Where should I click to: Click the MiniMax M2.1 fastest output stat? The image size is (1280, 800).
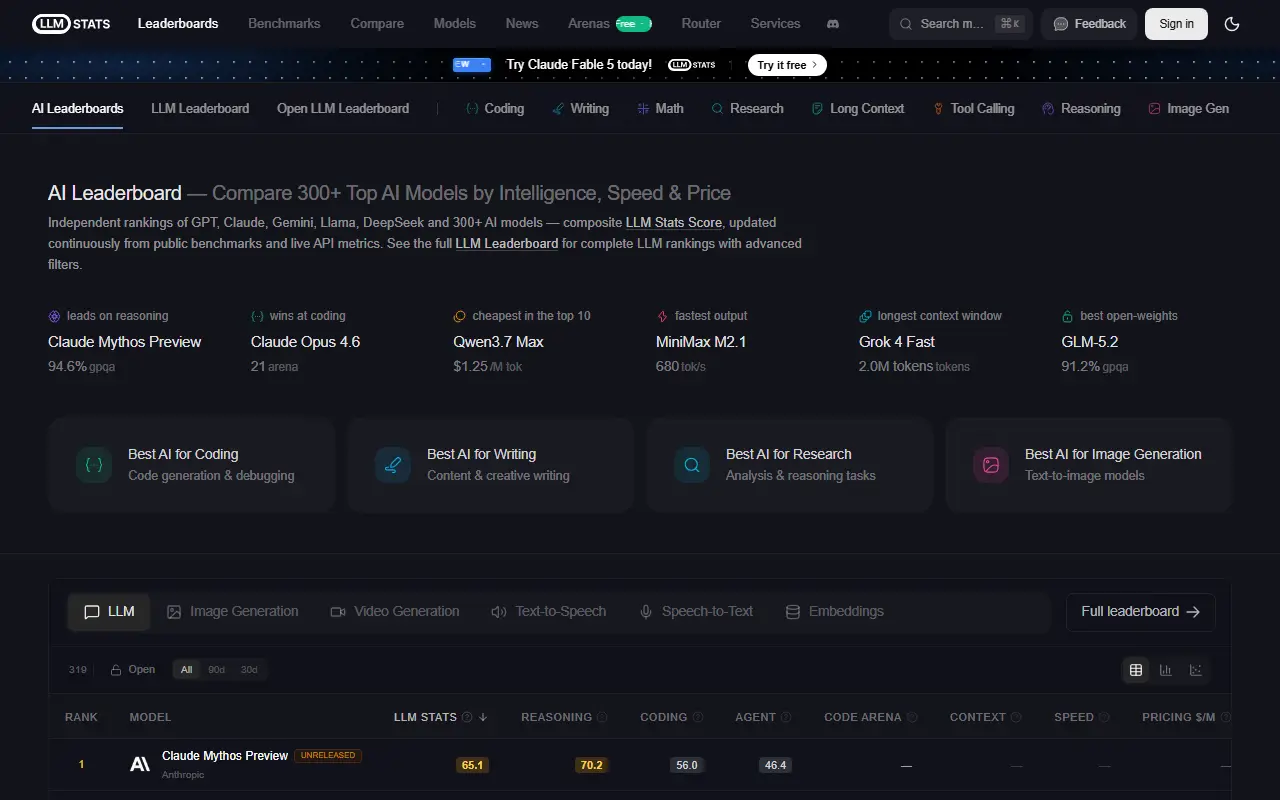click(701, 341)
